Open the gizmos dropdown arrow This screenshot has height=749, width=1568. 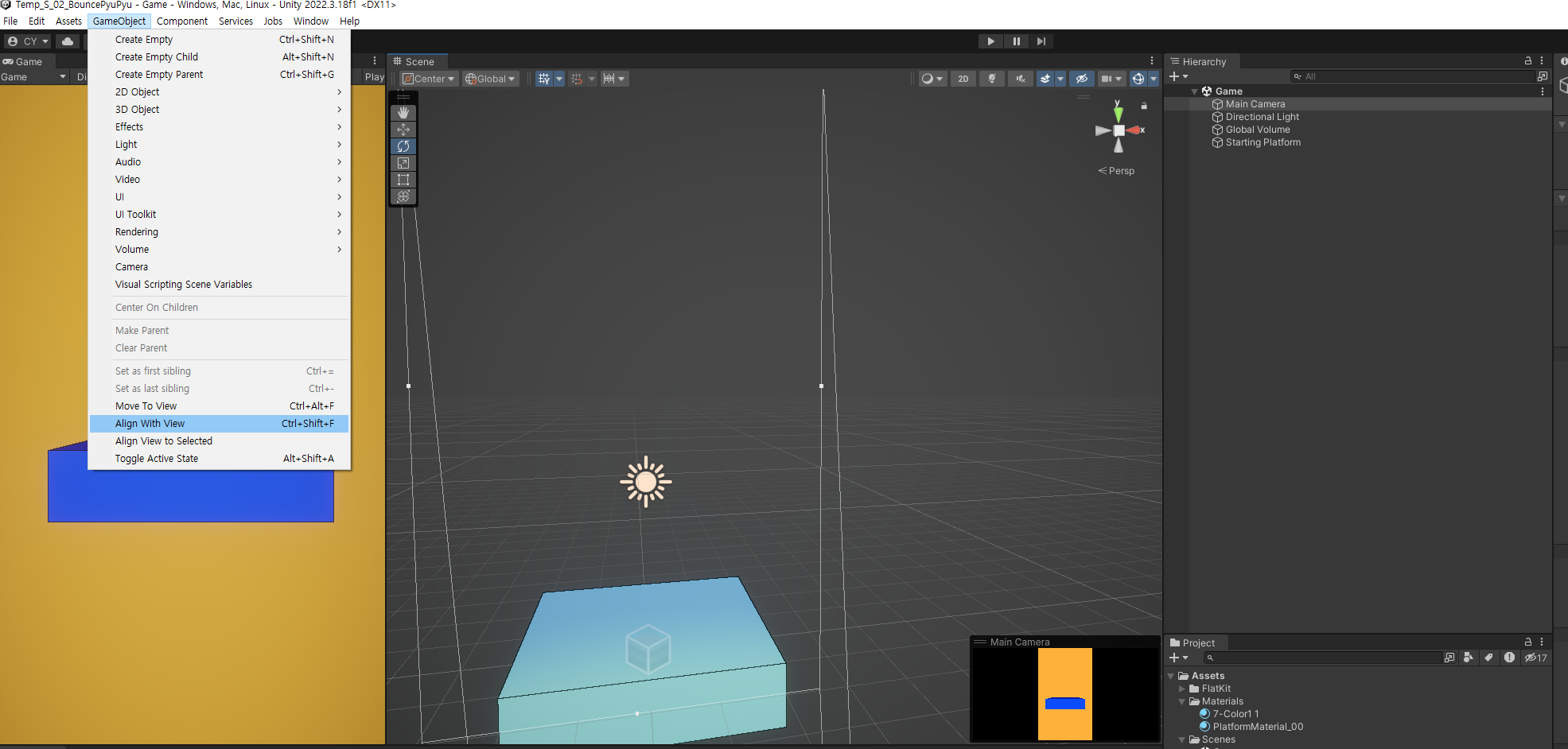click(x=1154, y=79)
